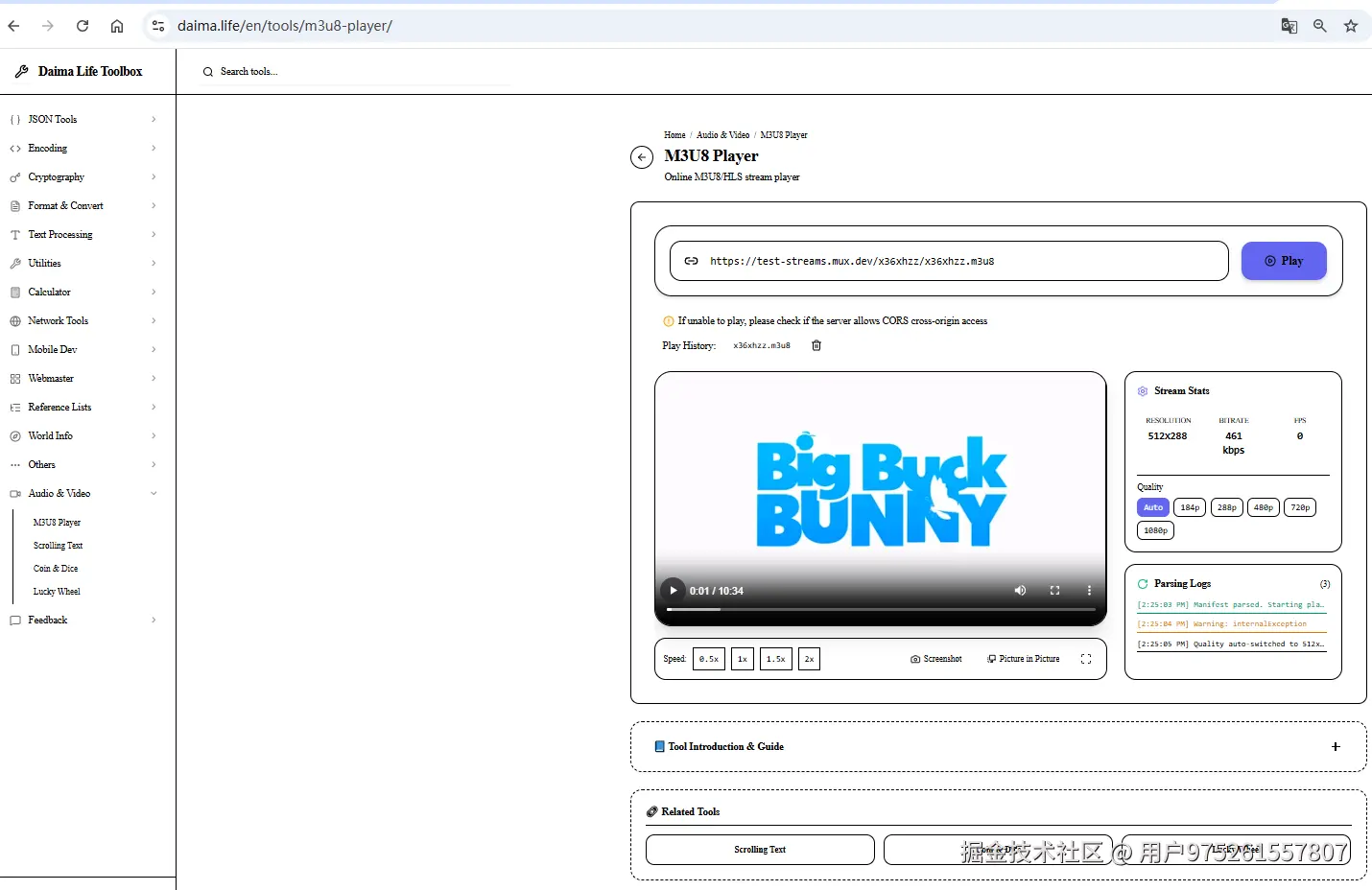Image resolution: width=1372 pixels, height=890 pixels.
Task: Enable Picture in Picture mode
Action: coord(1024,659)
